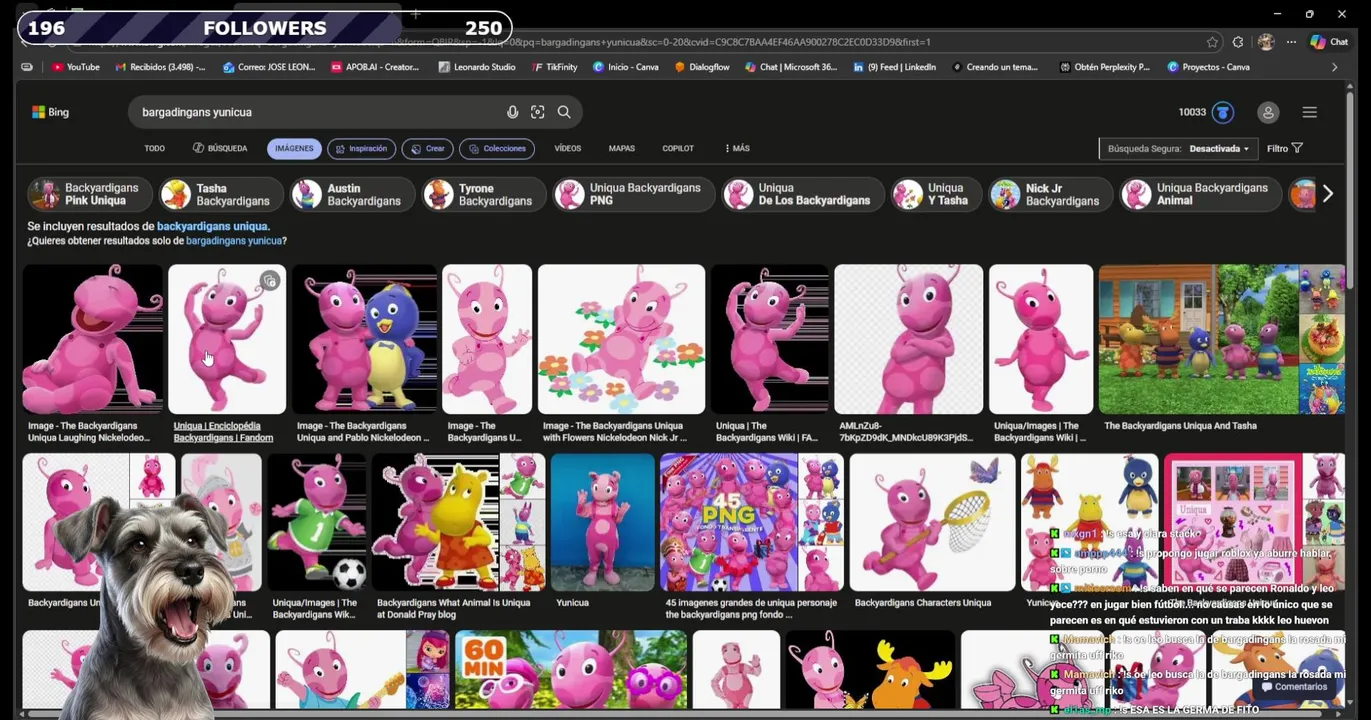
Task: Open Backyardigans Characters Uniqua net thumbnail
Action: click(932, 522)
